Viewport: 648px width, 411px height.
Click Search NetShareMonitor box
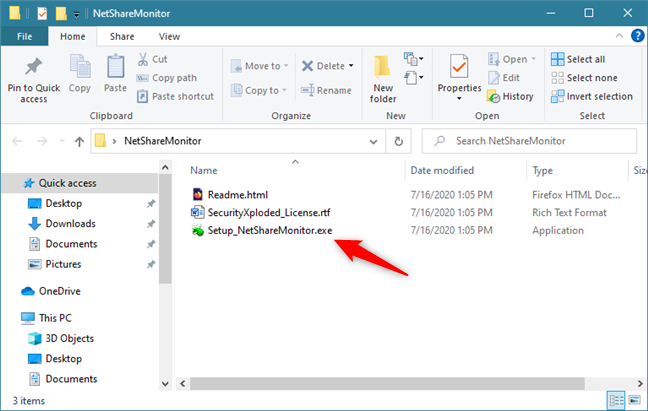tap(529, 141)
